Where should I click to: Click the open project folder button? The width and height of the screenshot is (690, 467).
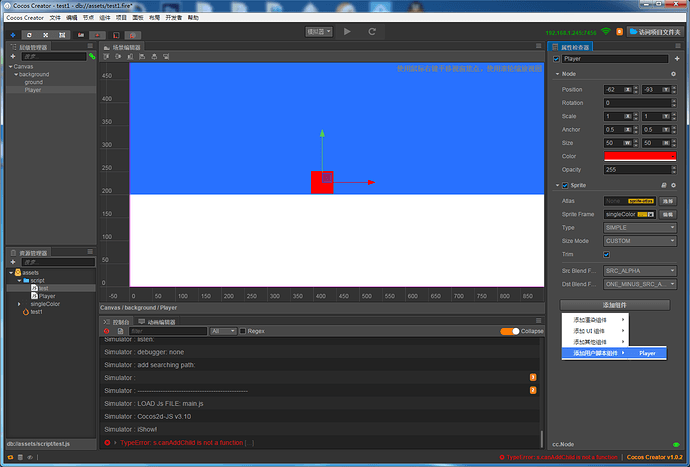[x=655, y=32]
